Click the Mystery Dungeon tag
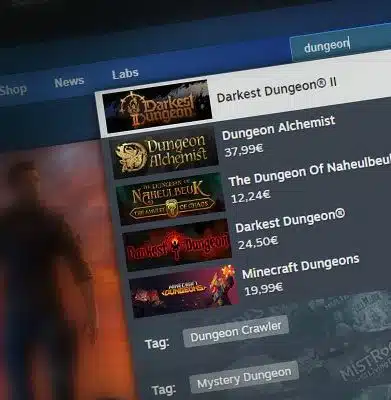The height and width of the screenshot is (400, 391). tap(244, 378)
